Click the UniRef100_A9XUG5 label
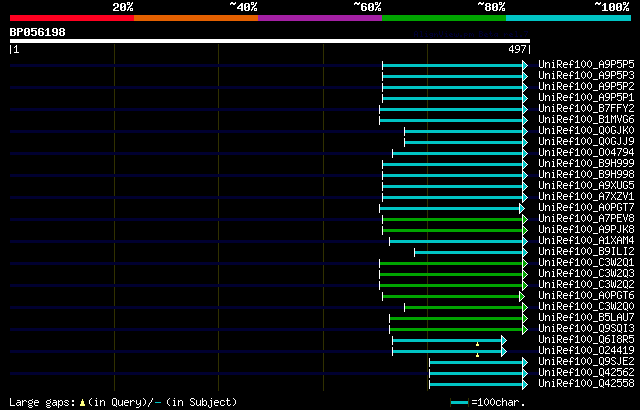 pos(586,186)
